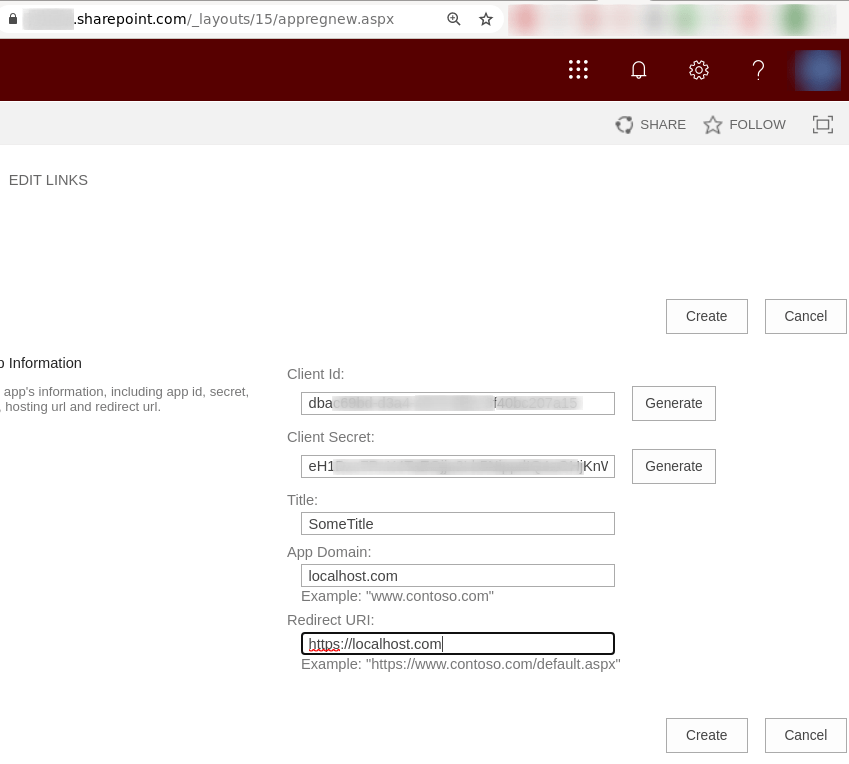The image size is (849, 764).
Task: Open EDIT LINKS
Action: coord(47,180)
